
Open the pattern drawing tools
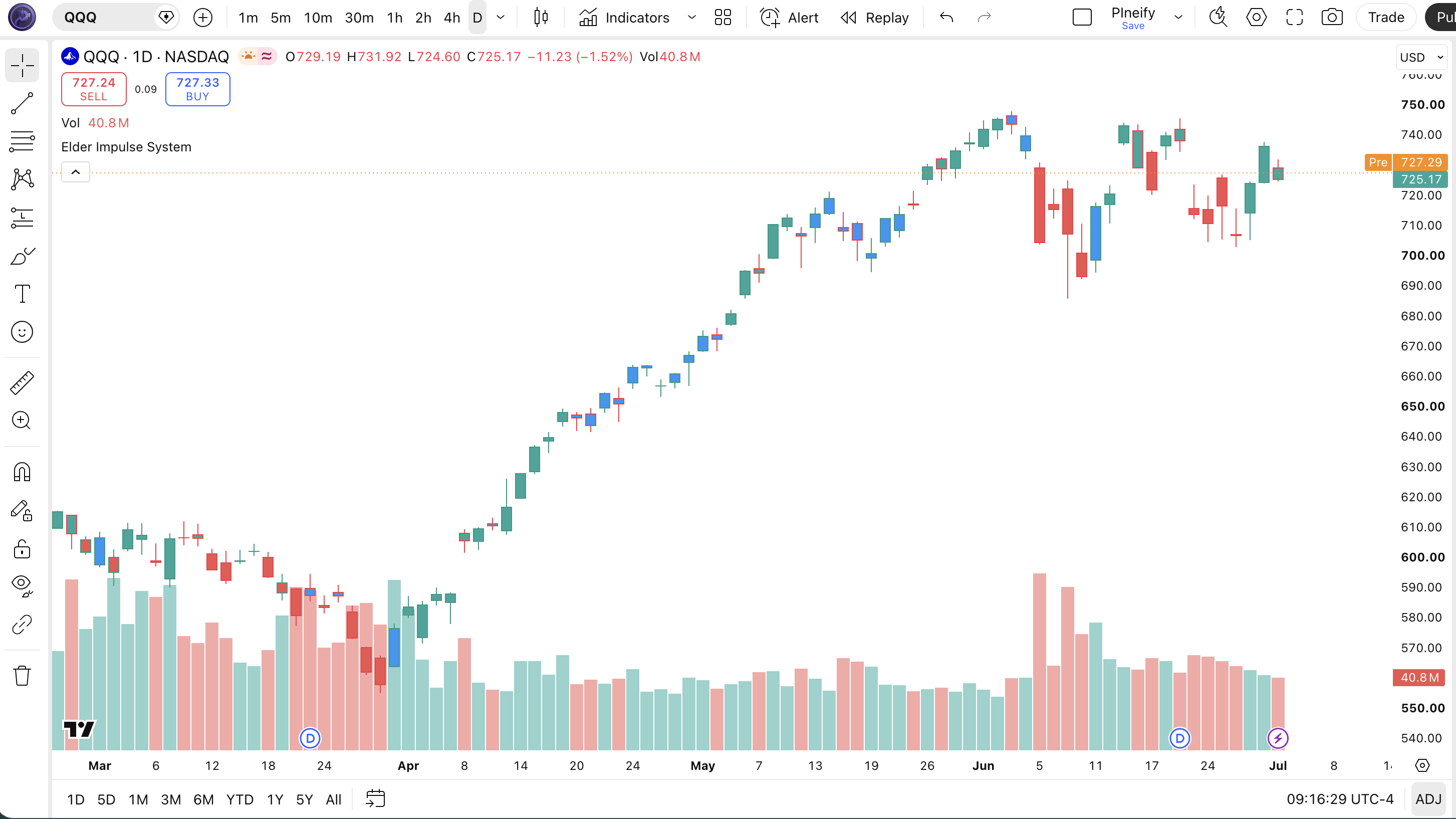coord(22,179)
